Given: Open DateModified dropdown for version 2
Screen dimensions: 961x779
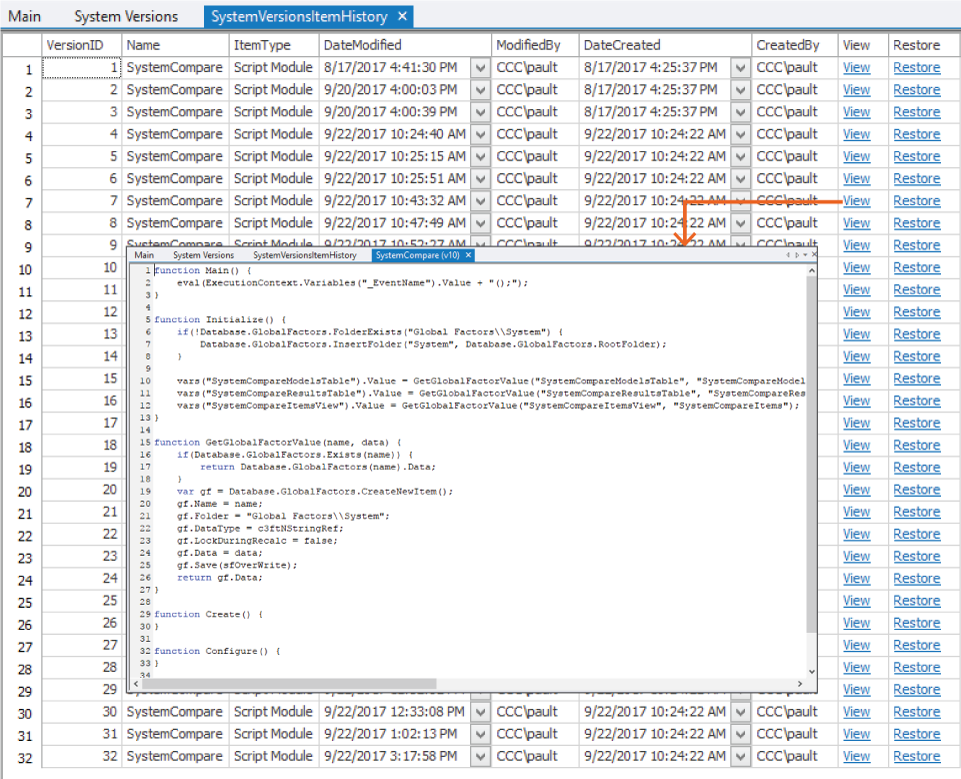Looking at the screenshot, I should click(480, 89).
